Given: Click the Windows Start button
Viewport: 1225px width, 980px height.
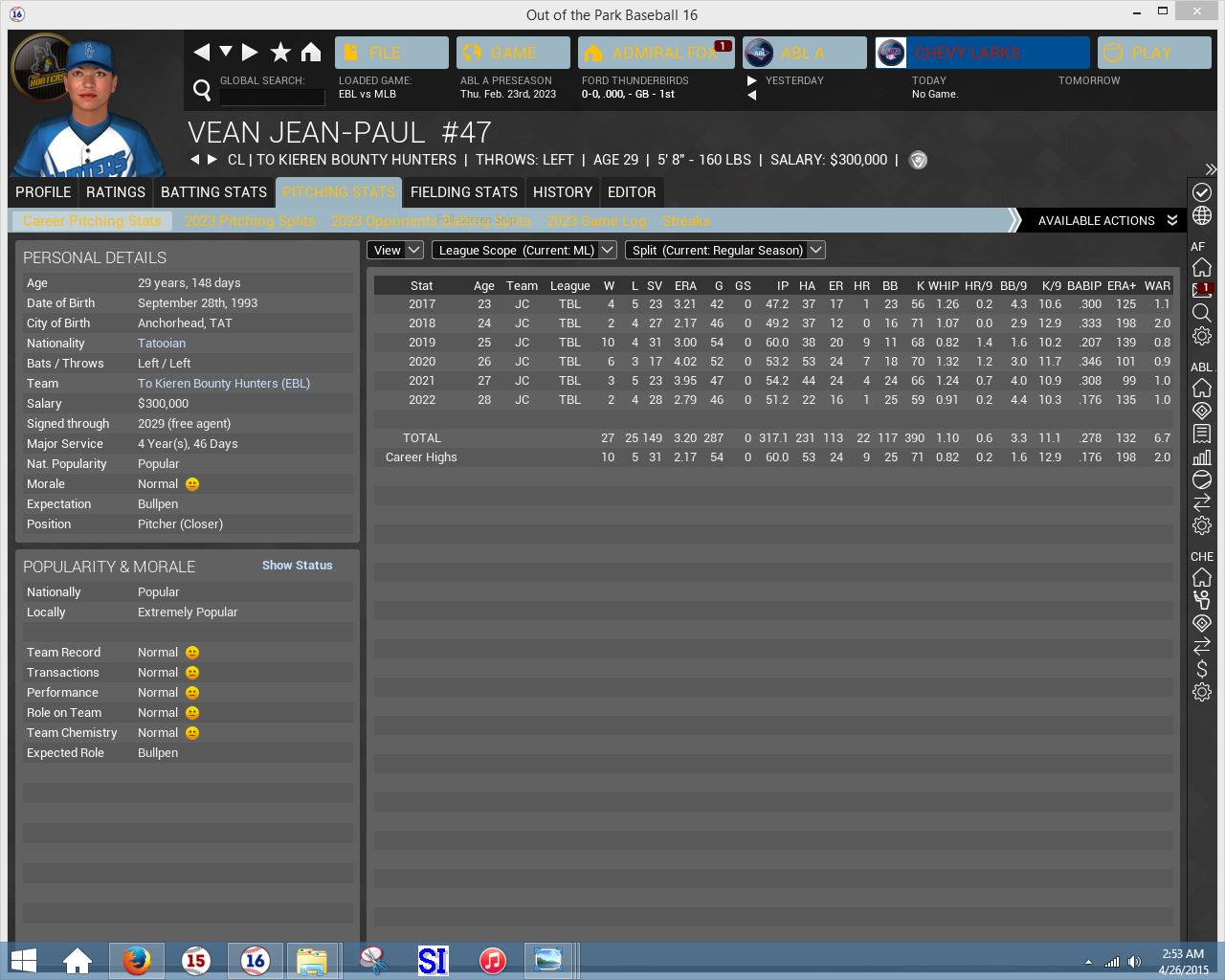Looking at the screenshot, I should click(x=23, y=960).
